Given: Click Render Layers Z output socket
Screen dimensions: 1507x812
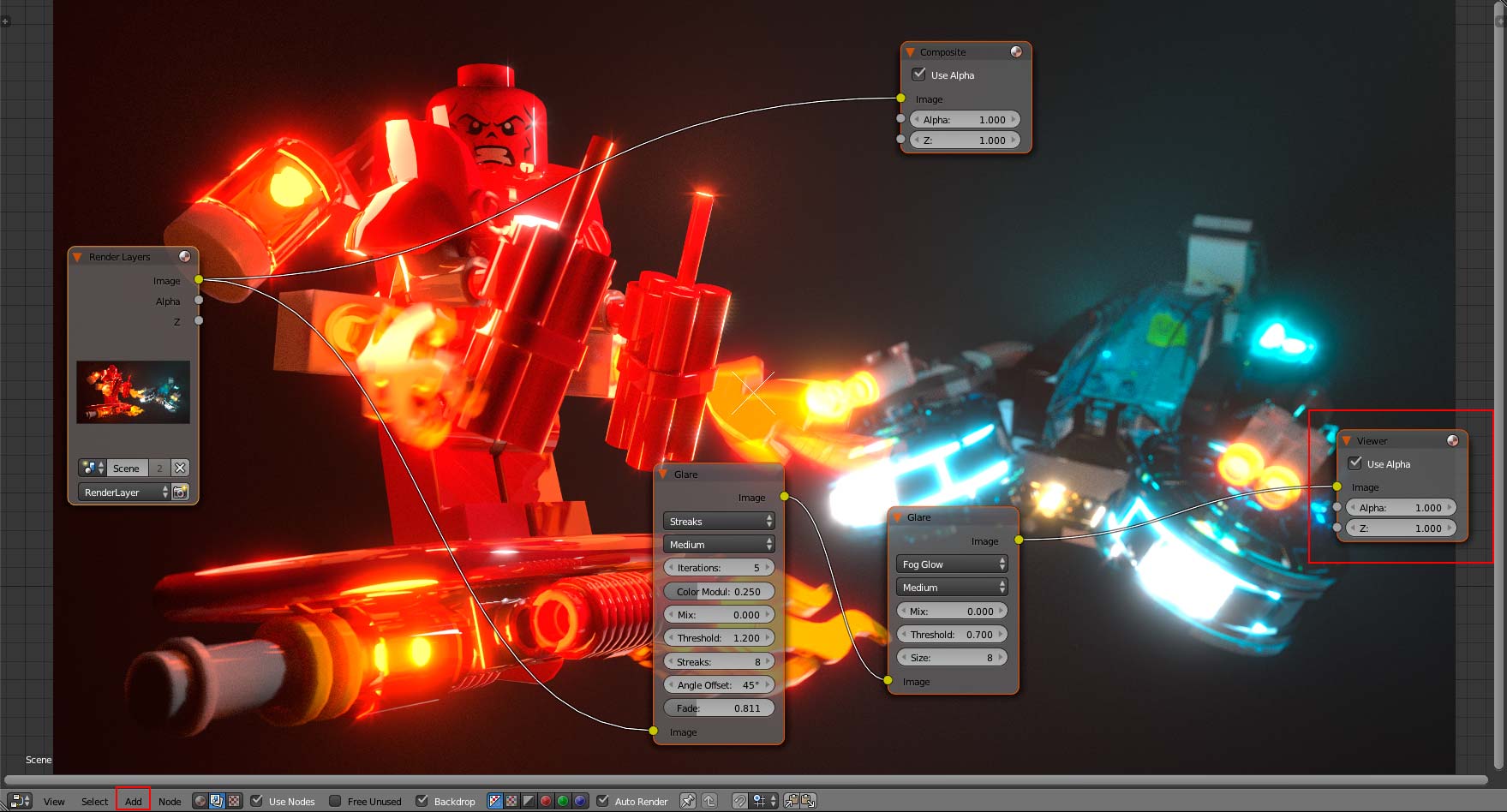Looking at the screenshot, I should point(199,320).
